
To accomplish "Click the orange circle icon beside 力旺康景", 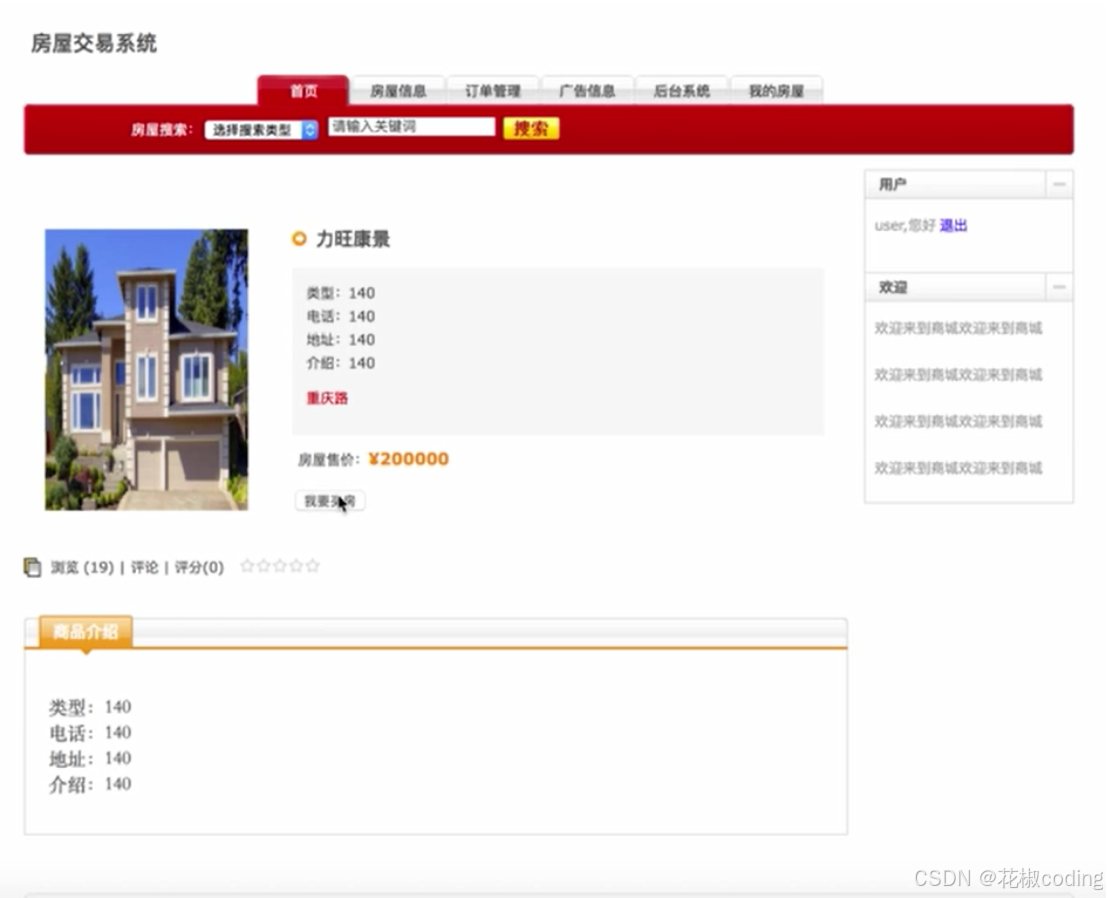I will pyautogui.click(x=299, y=239).
